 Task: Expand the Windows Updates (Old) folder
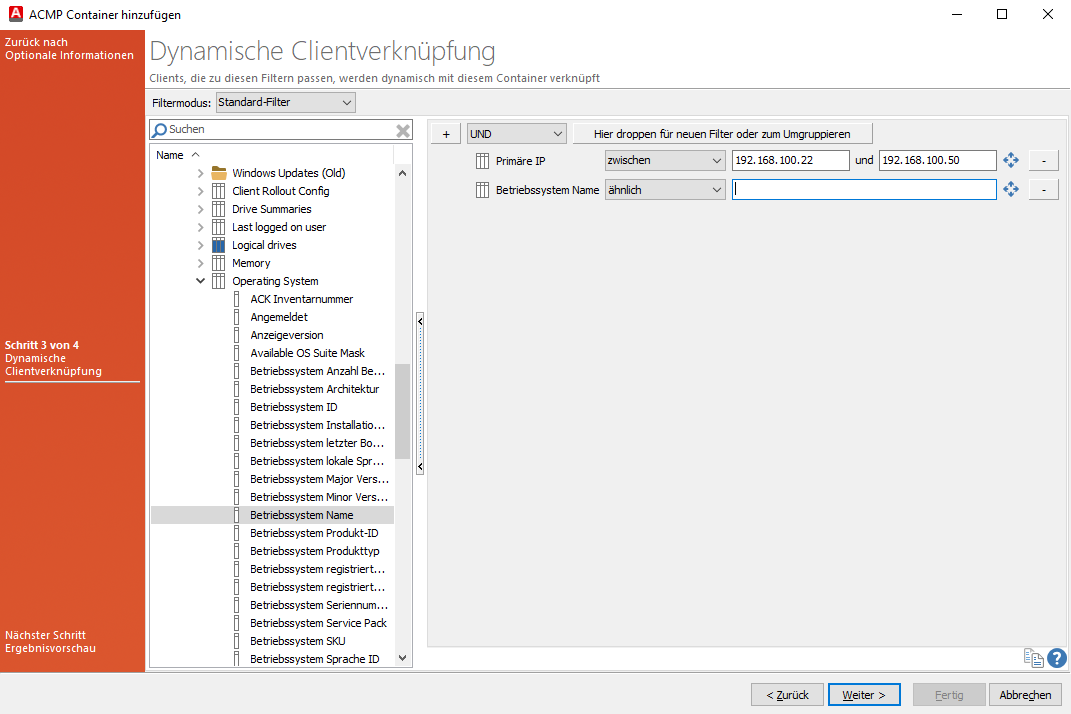point(201,173)
